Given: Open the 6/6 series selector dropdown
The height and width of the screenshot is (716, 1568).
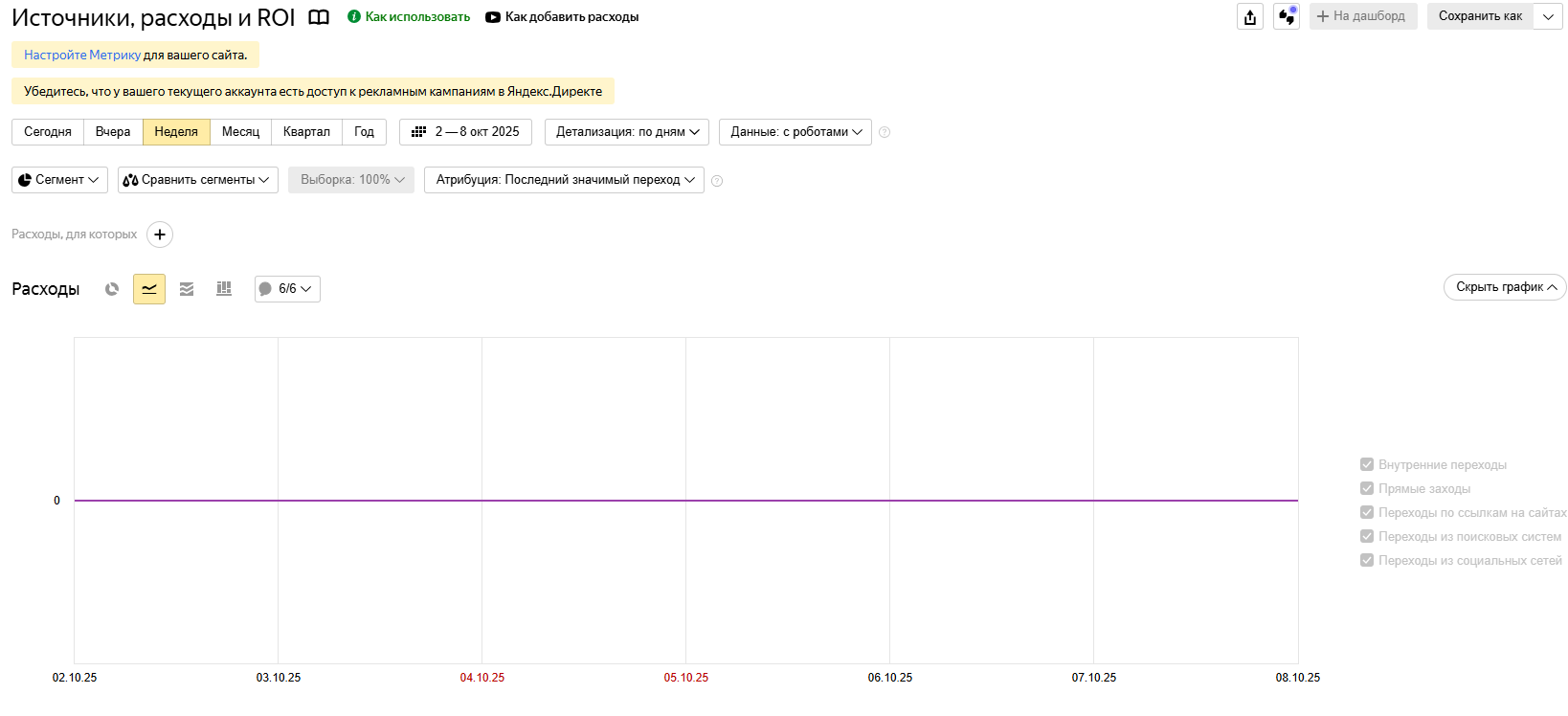Looking at the screenshot, I should click(287, 289).
